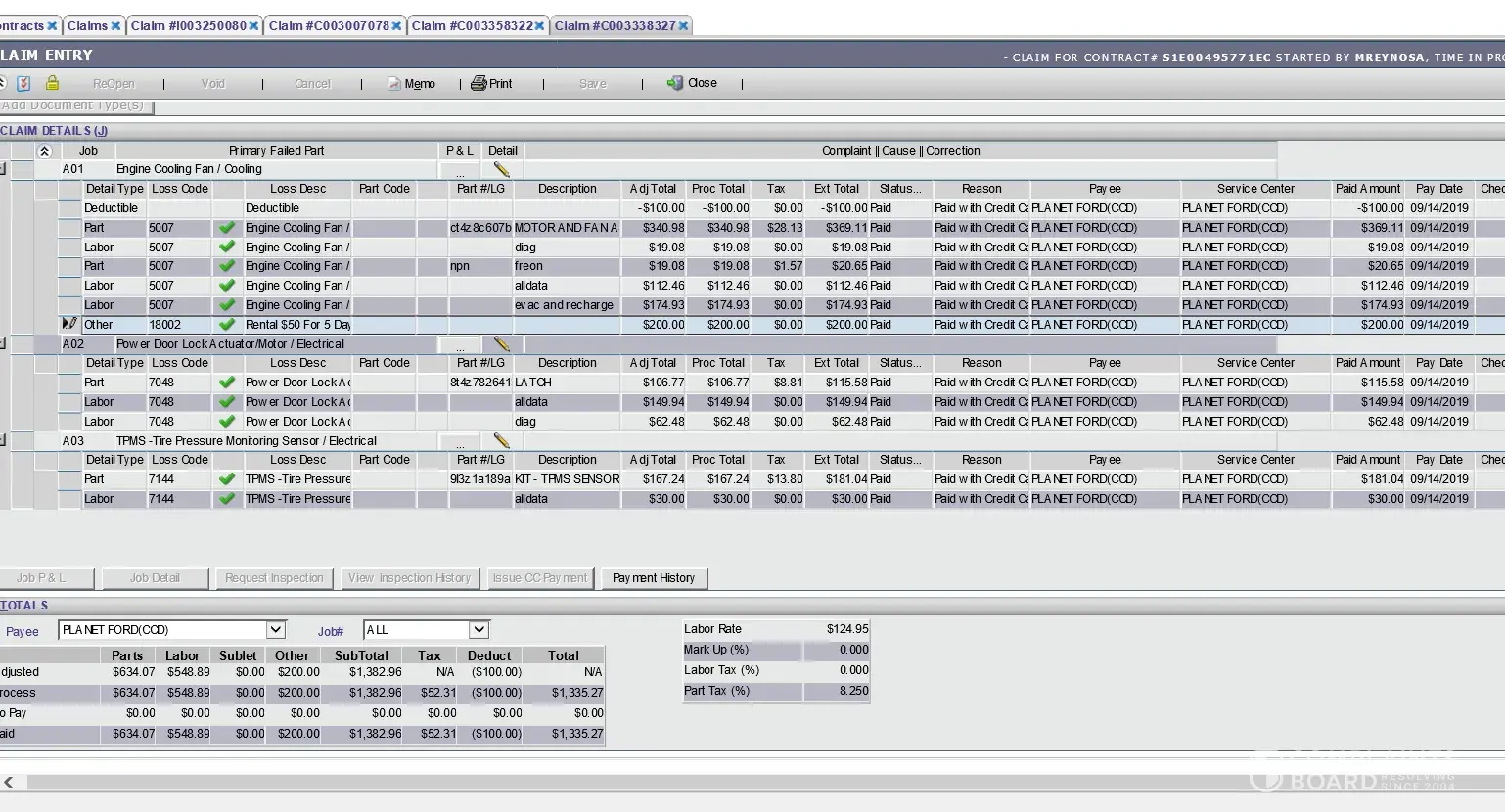Switch to the Claims tab
Image resolution: width=1505 pixels, height=812 pixels.
87,25
